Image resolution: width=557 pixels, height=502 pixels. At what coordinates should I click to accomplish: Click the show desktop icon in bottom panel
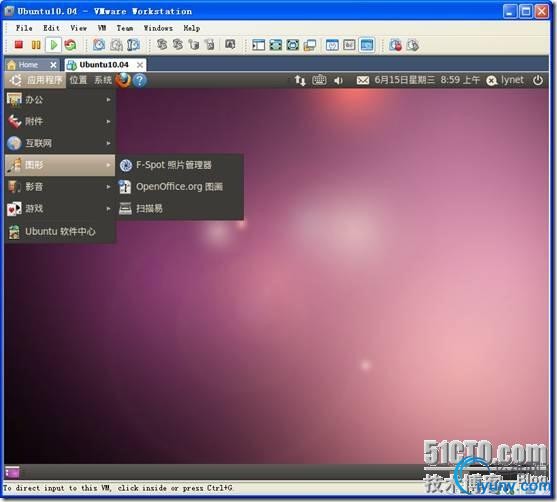12,472
